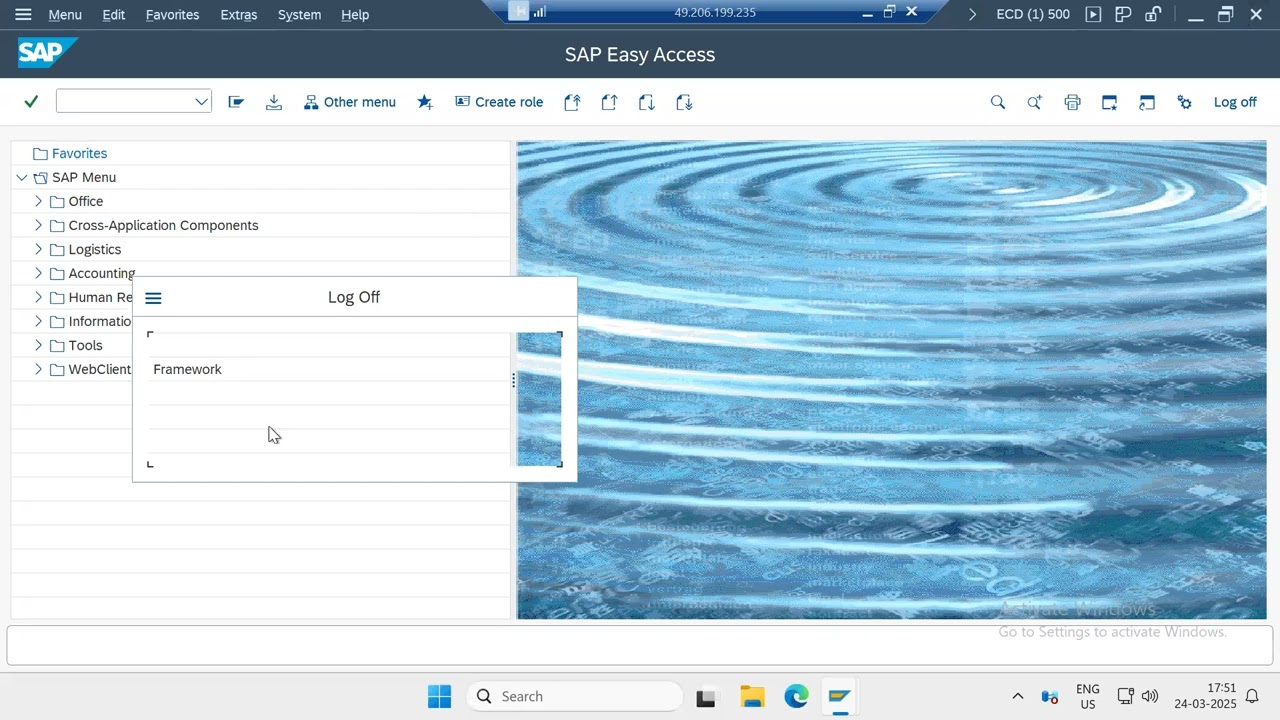Image resolution: width=1280 pixels, height=720 pixels.
Task: Select the Tools tree item
Action: [85, 345]
